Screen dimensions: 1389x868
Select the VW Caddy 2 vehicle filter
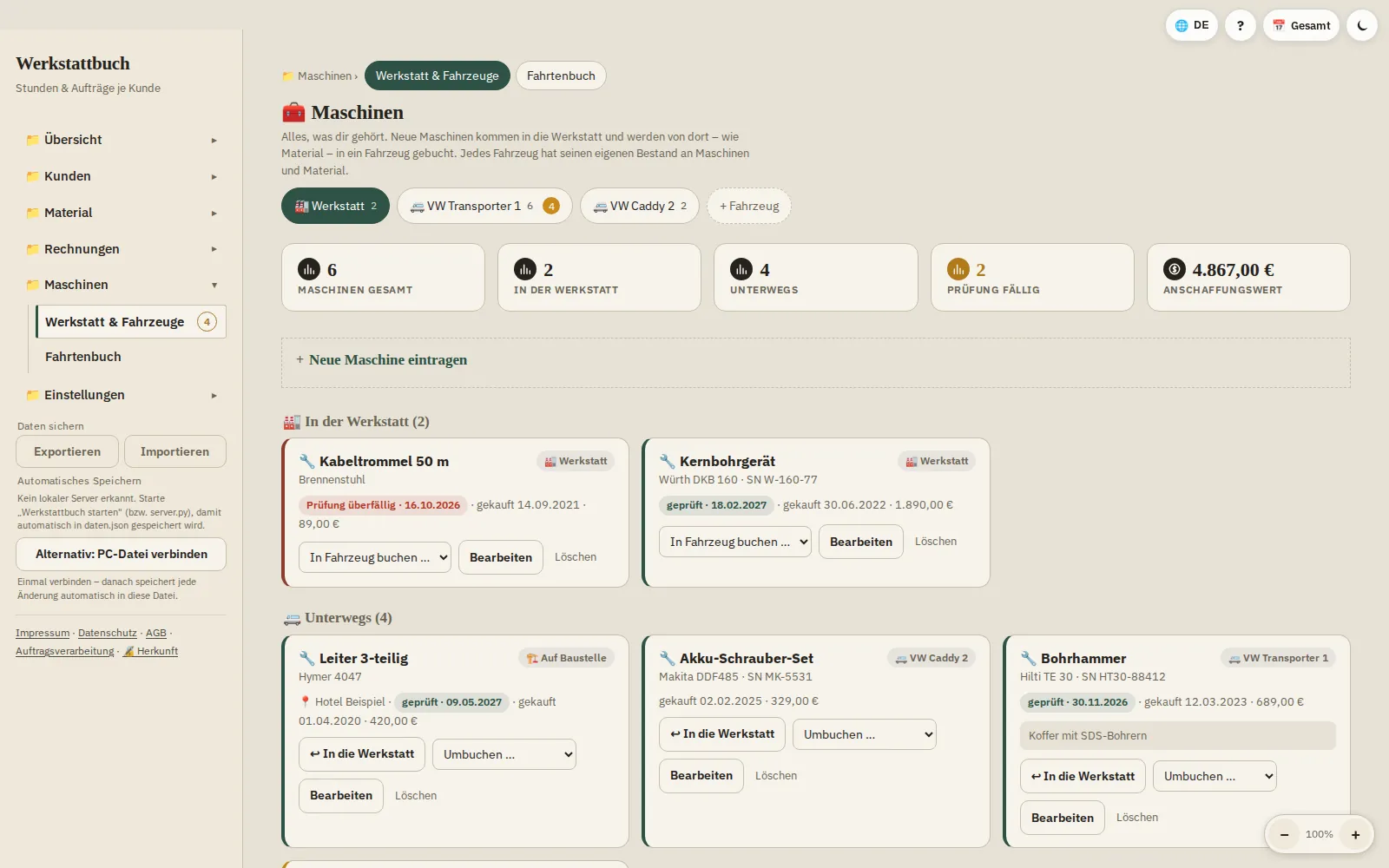pos(640,206)
